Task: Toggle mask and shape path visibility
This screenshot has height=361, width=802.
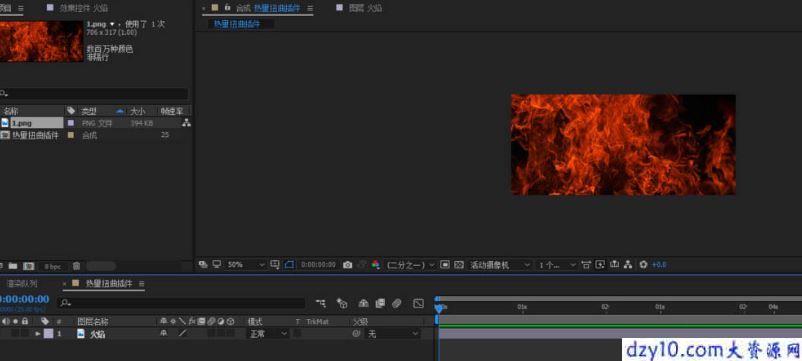Action: click(289, 264)
